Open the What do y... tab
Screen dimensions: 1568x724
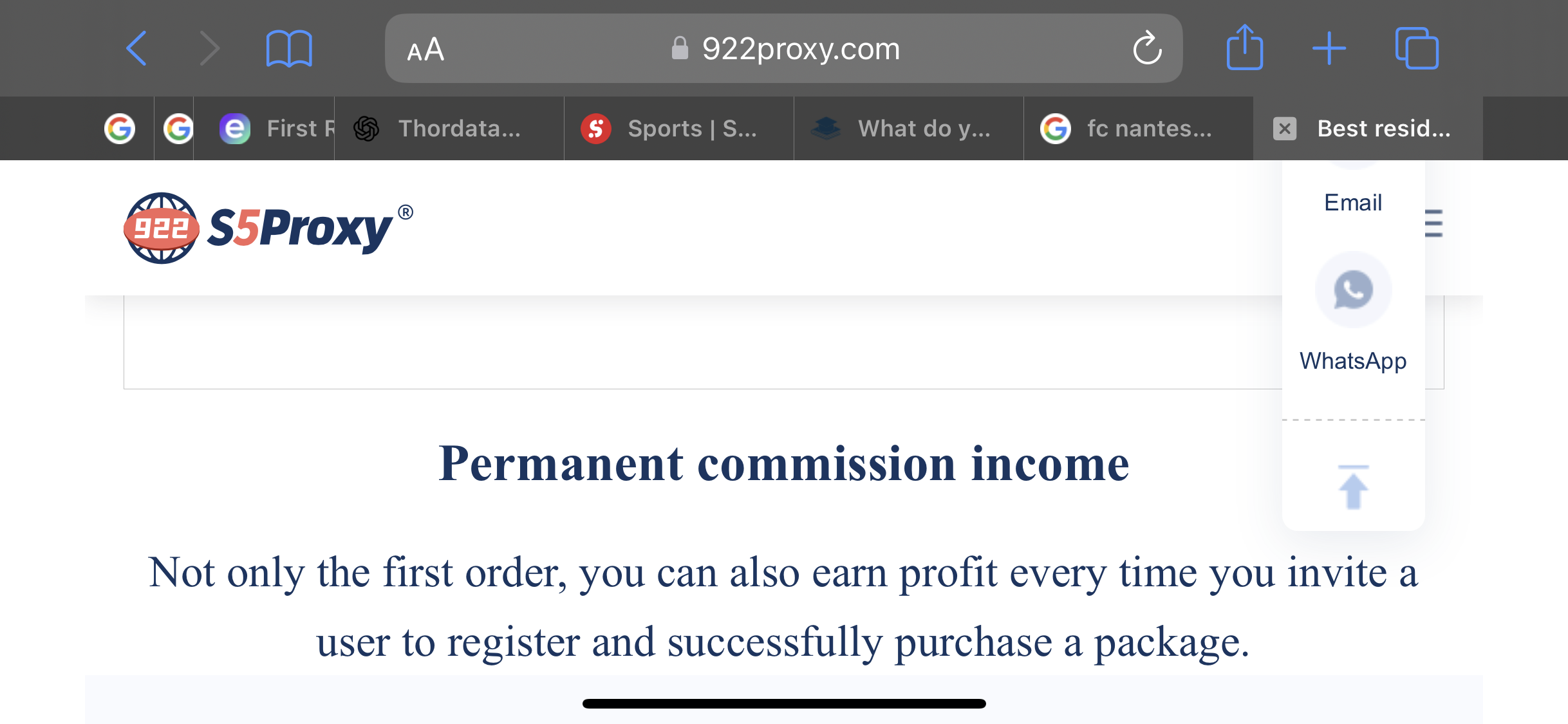pyautogui.click(x=909, y=128)
